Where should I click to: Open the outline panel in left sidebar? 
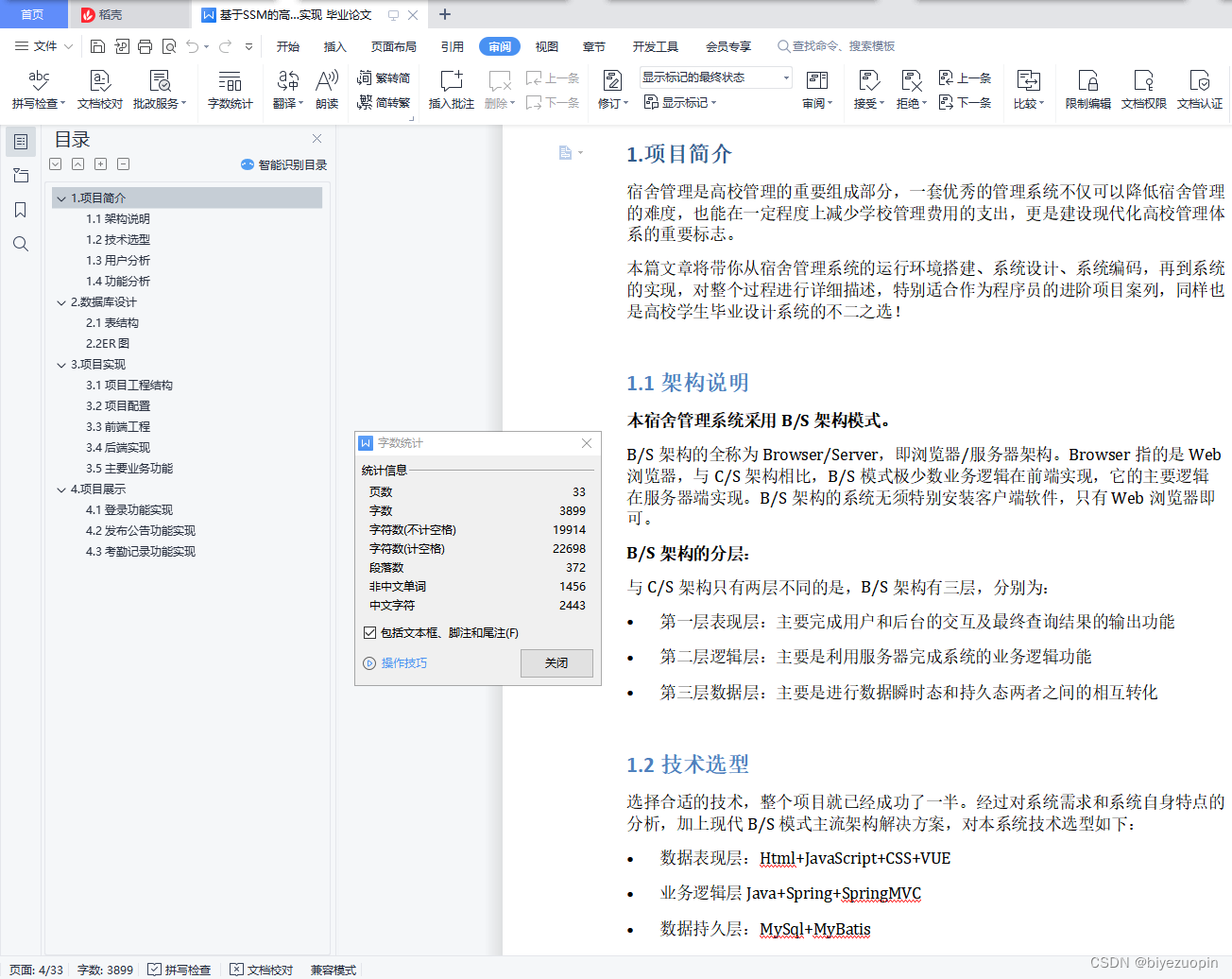21,142
